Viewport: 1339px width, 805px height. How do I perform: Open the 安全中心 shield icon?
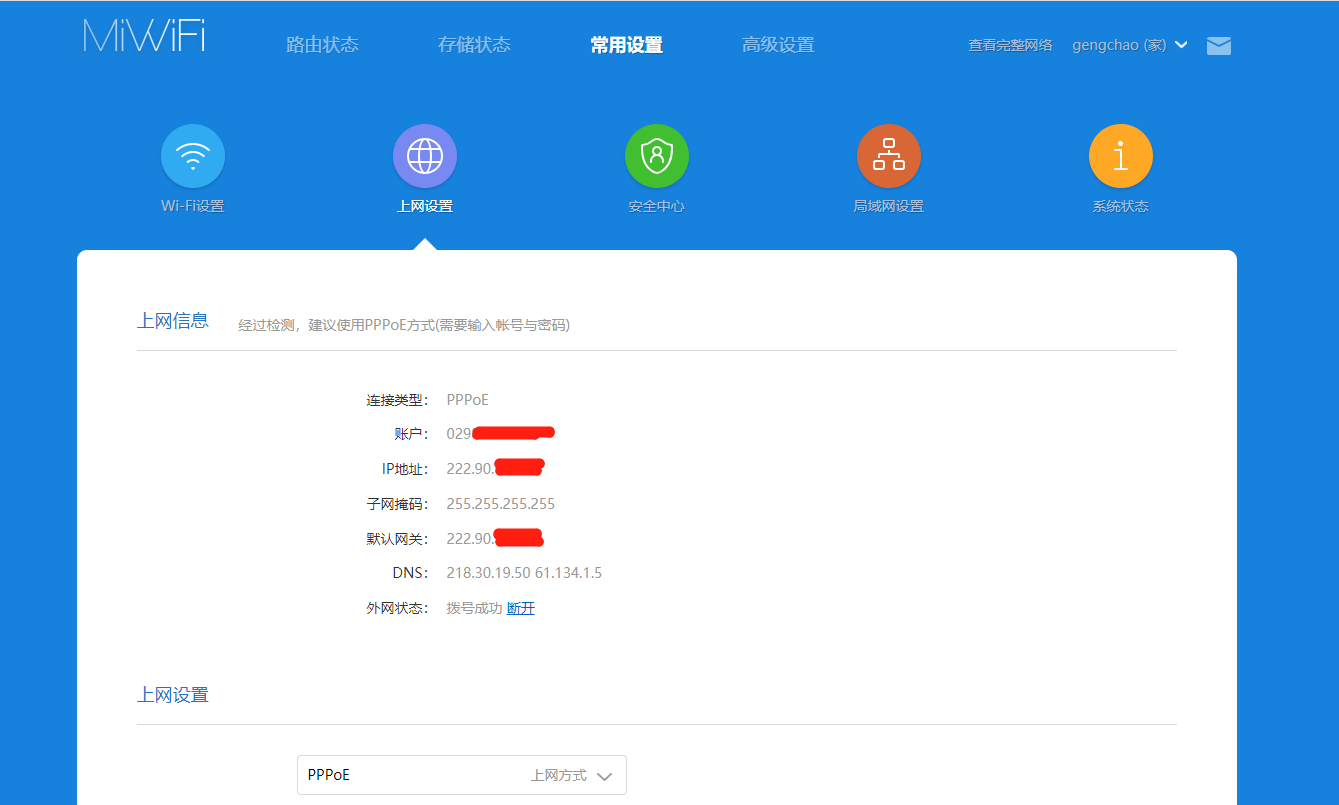click(656, 156)
